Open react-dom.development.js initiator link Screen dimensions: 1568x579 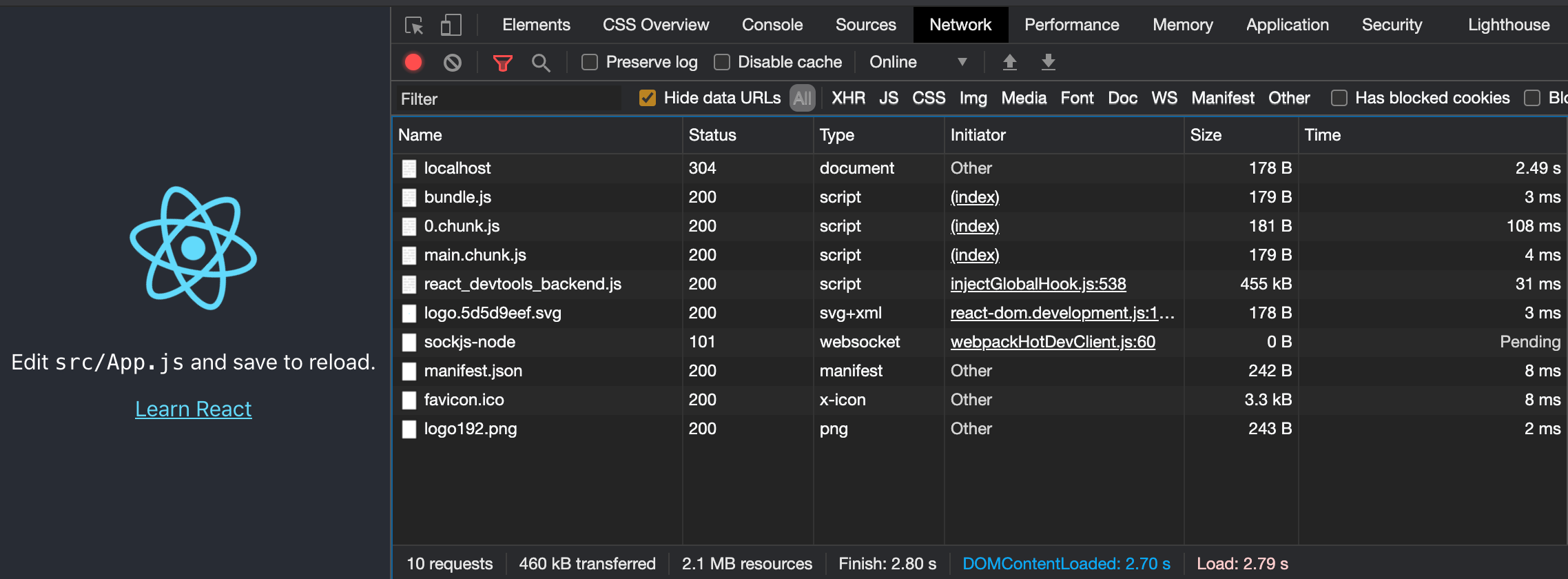pos(1062,313)
